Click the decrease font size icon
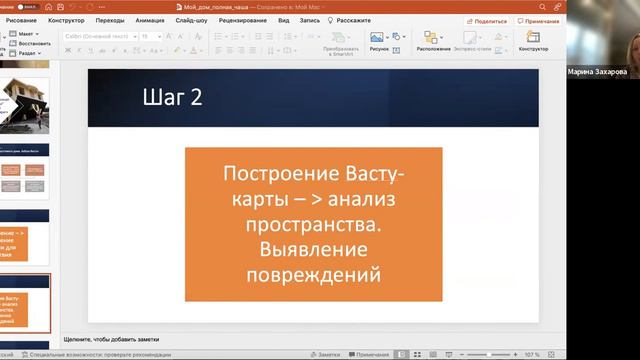 [180, 36]
